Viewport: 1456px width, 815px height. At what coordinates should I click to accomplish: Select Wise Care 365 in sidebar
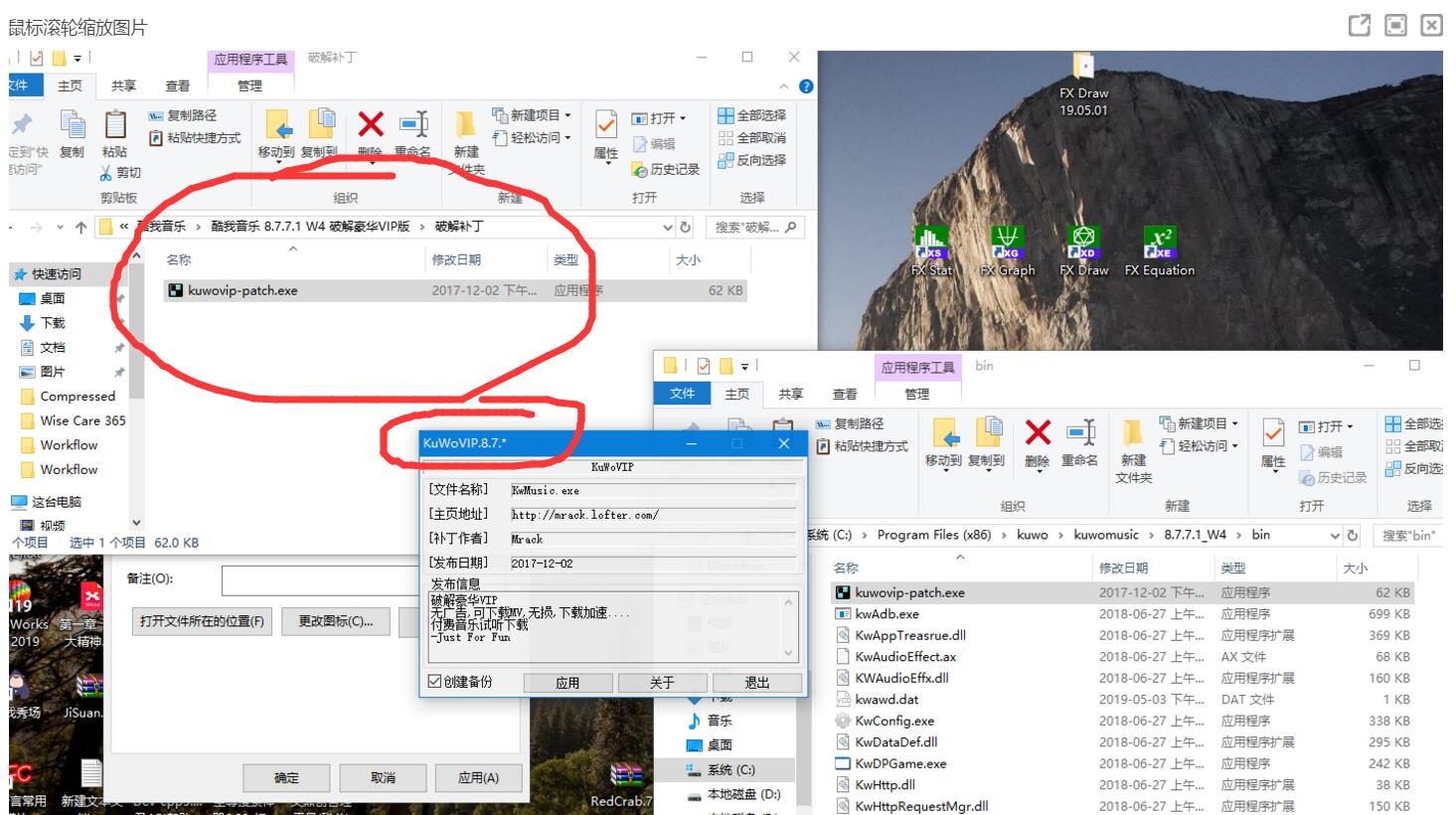82,420
